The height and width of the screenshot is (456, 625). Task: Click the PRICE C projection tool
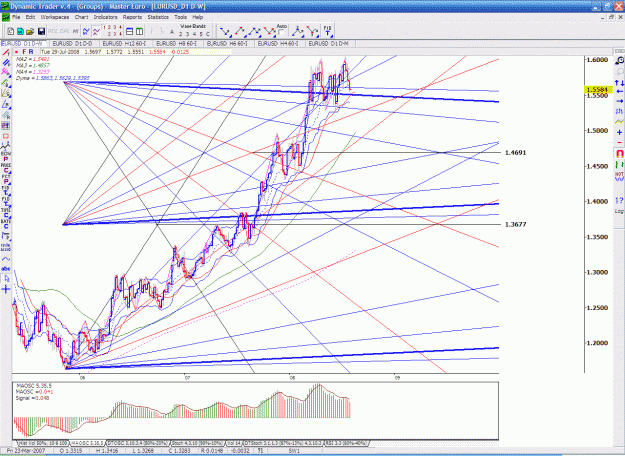click(x=6, y=167)
